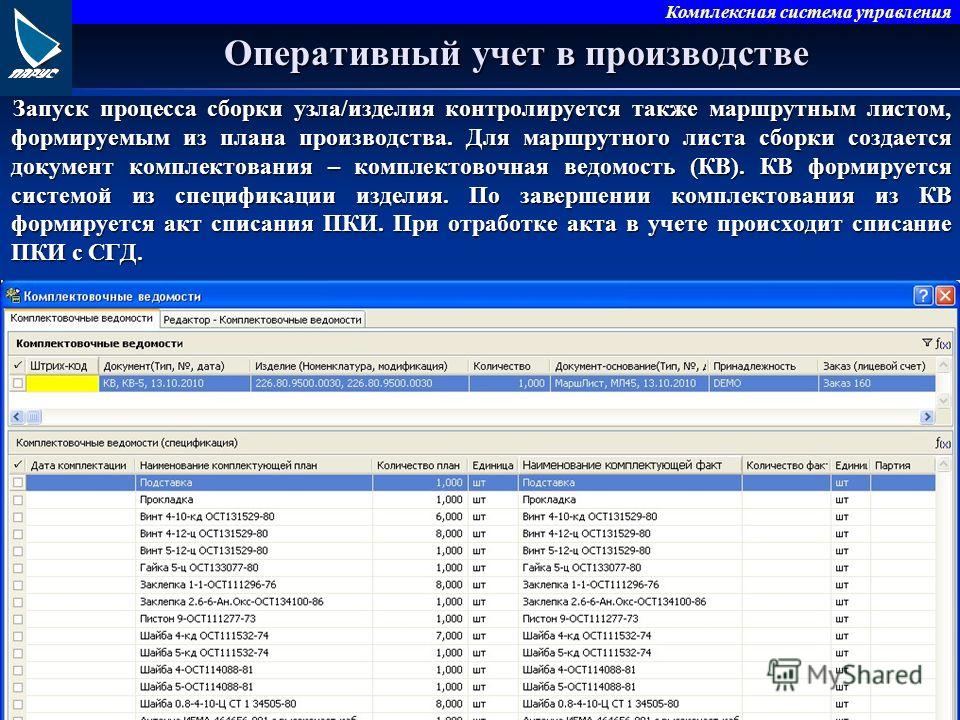Click the Наименование комплектующей факт column header
960x720 pixels.
click(630, 465)
